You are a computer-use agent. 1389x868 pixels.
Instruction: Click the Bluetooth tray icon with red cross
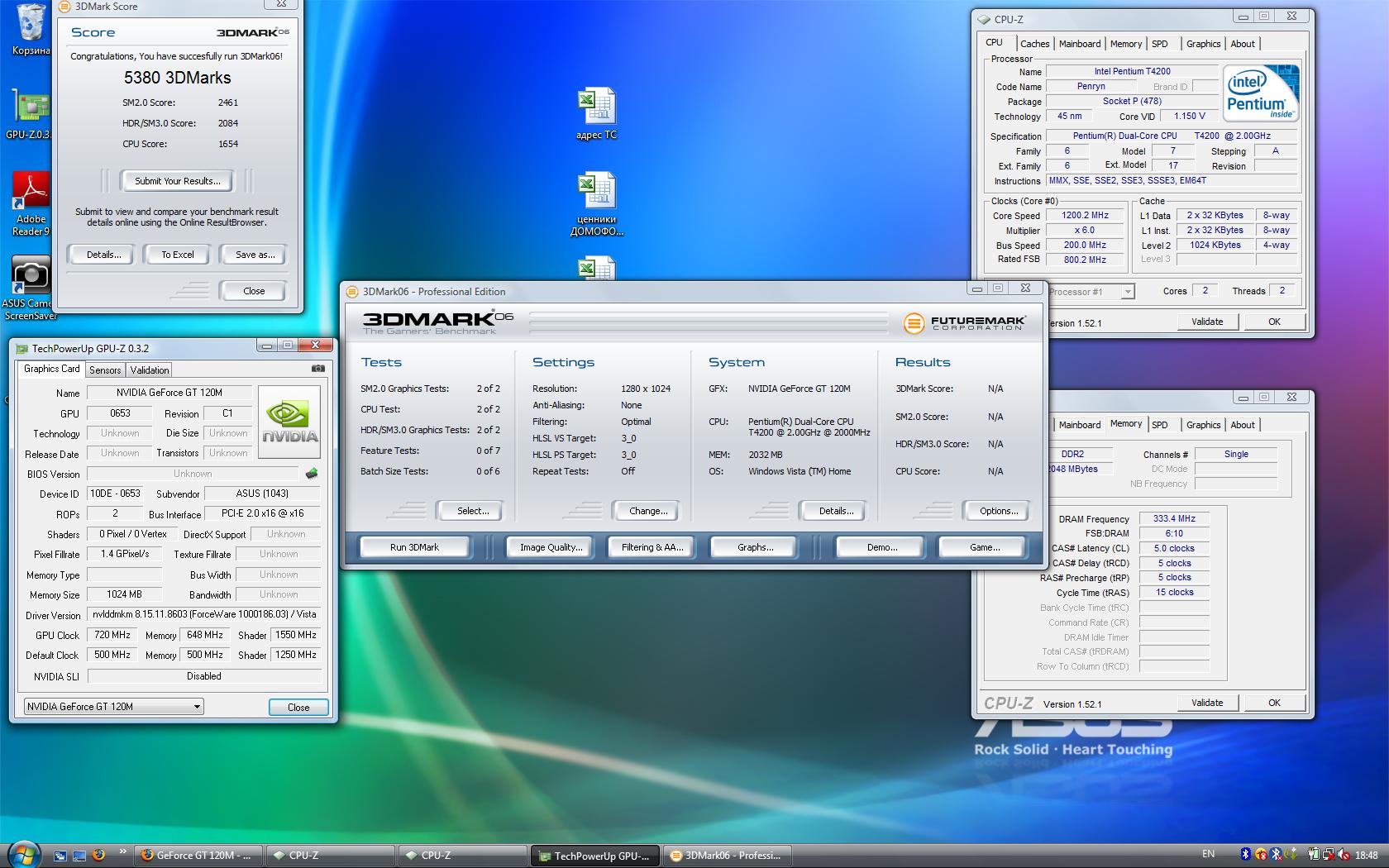tap(1276, 854)
